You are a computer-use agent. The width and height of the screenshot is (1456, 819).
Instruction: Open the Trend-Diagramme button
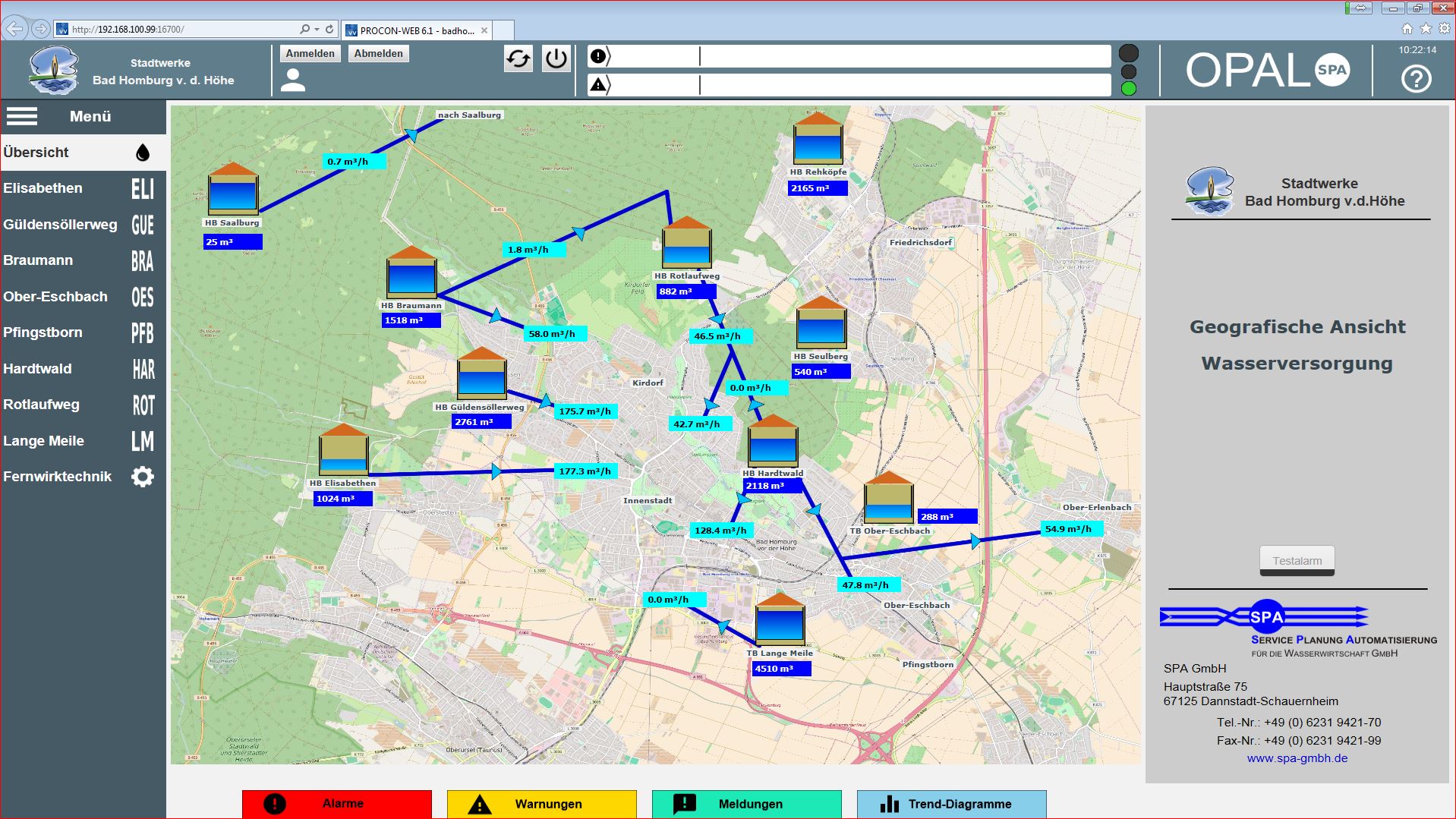click(x=952, y=804)
